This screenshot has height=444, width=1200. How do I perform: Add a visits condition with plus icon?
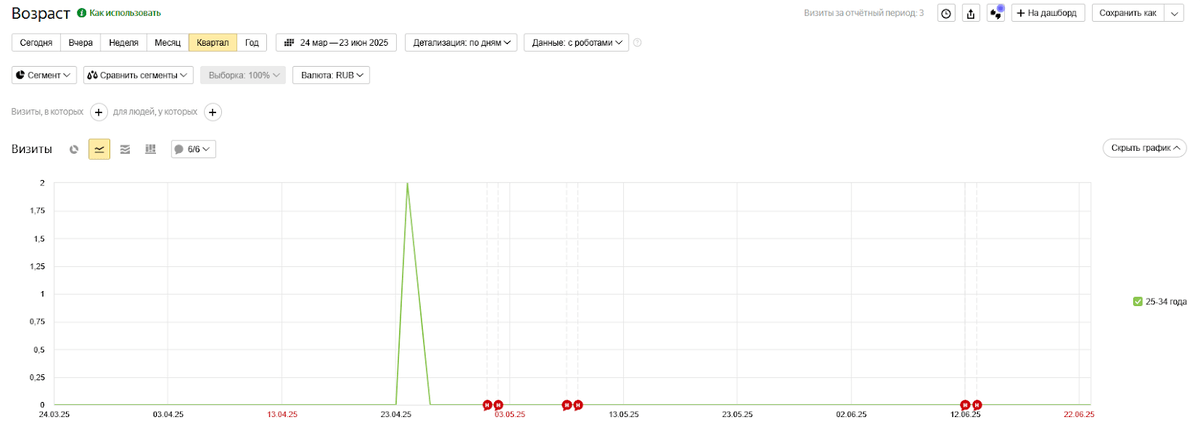pos(99,112)
